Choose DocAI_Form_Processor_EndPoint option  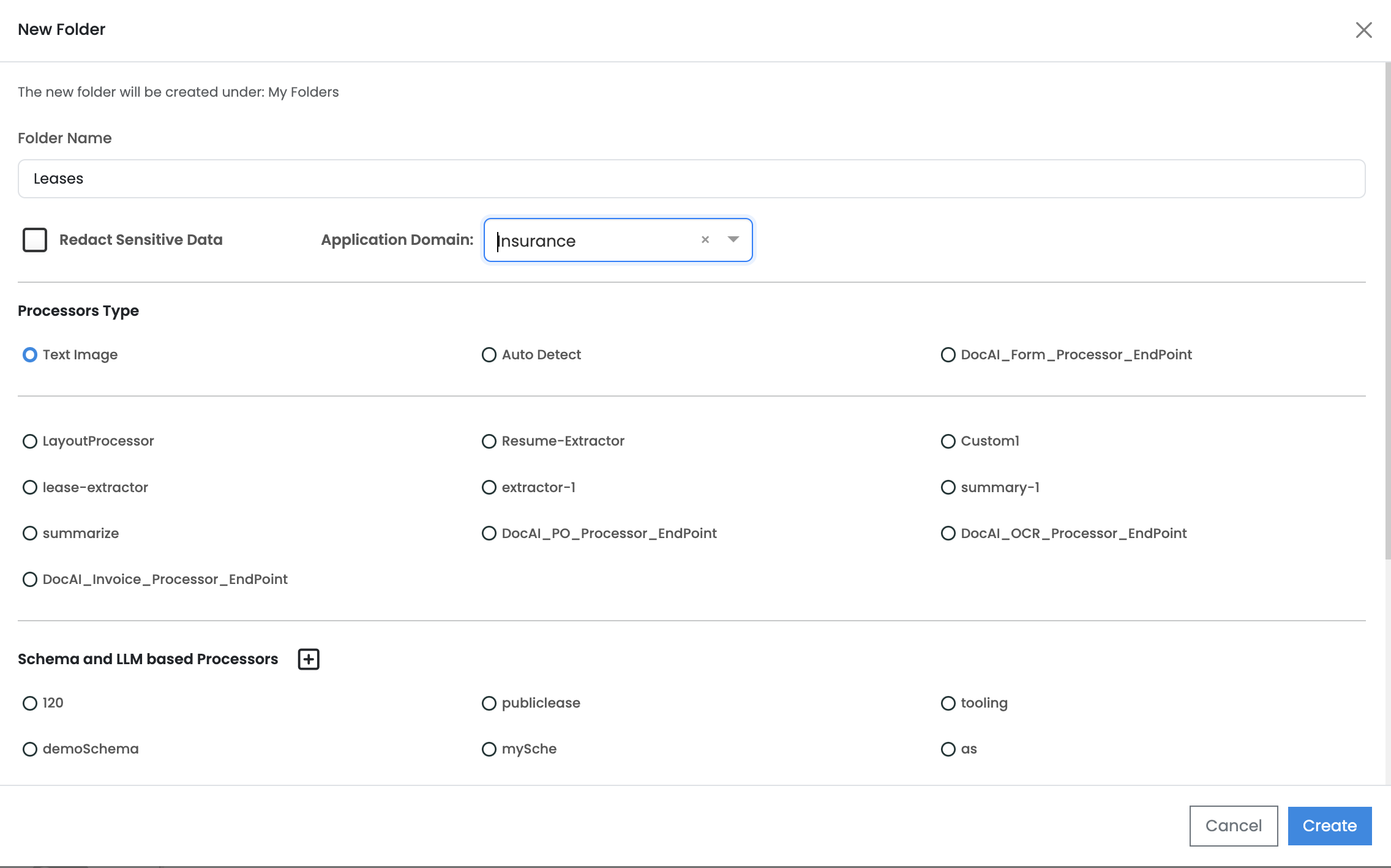point(948,355)
